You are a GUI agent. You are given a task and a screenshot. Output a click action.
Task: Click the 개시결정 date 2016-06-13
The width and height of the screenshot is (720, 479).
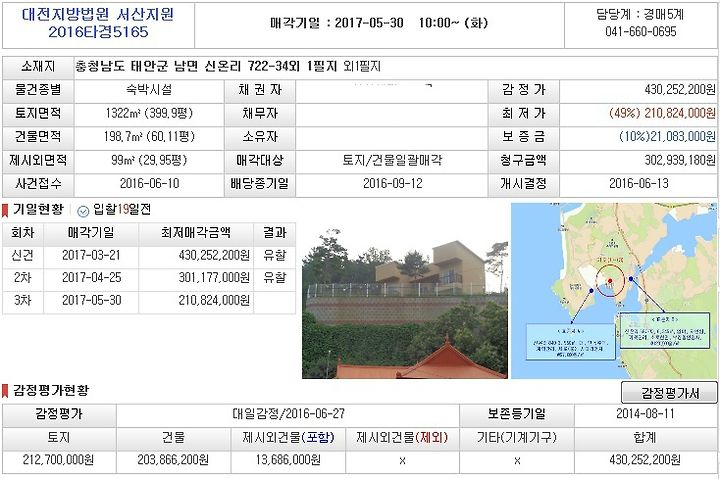tap(638, 184)
